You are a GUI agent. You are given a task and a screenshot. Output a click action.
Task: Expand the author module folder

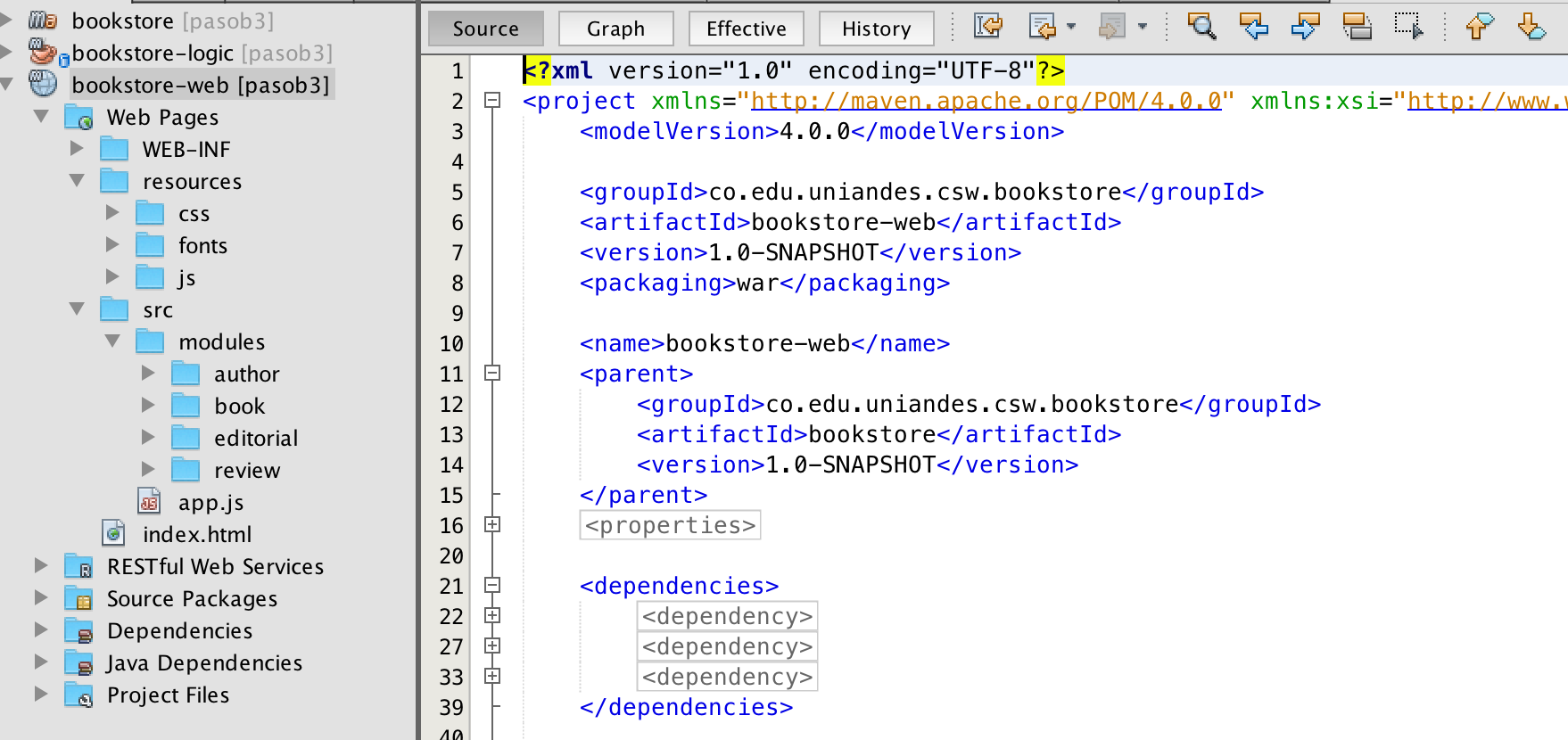(148, 374)
